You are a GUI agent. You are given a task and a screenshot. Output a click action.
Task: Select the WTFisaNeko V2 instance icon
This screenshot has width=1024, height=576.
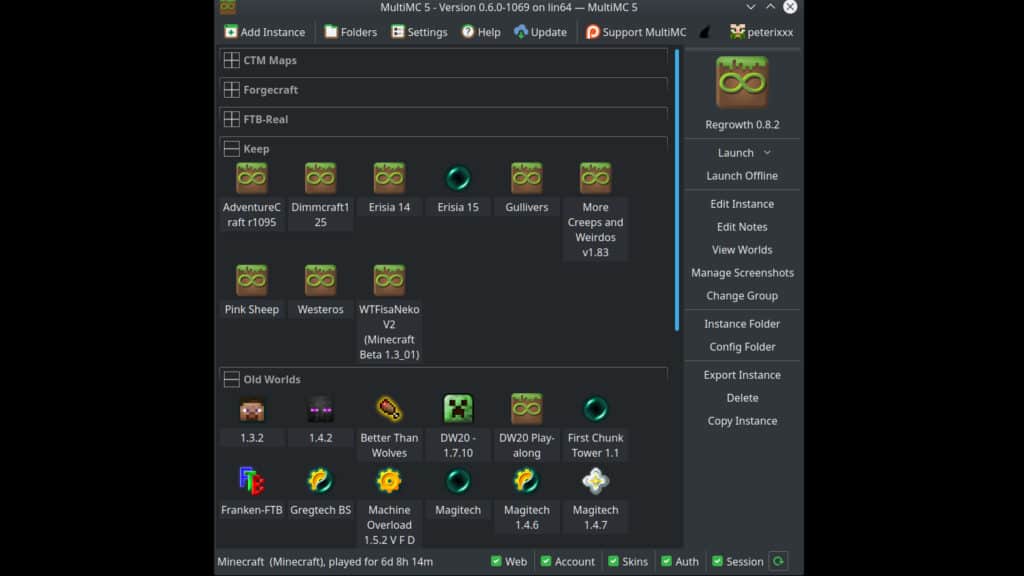click(x=389, y=280)
